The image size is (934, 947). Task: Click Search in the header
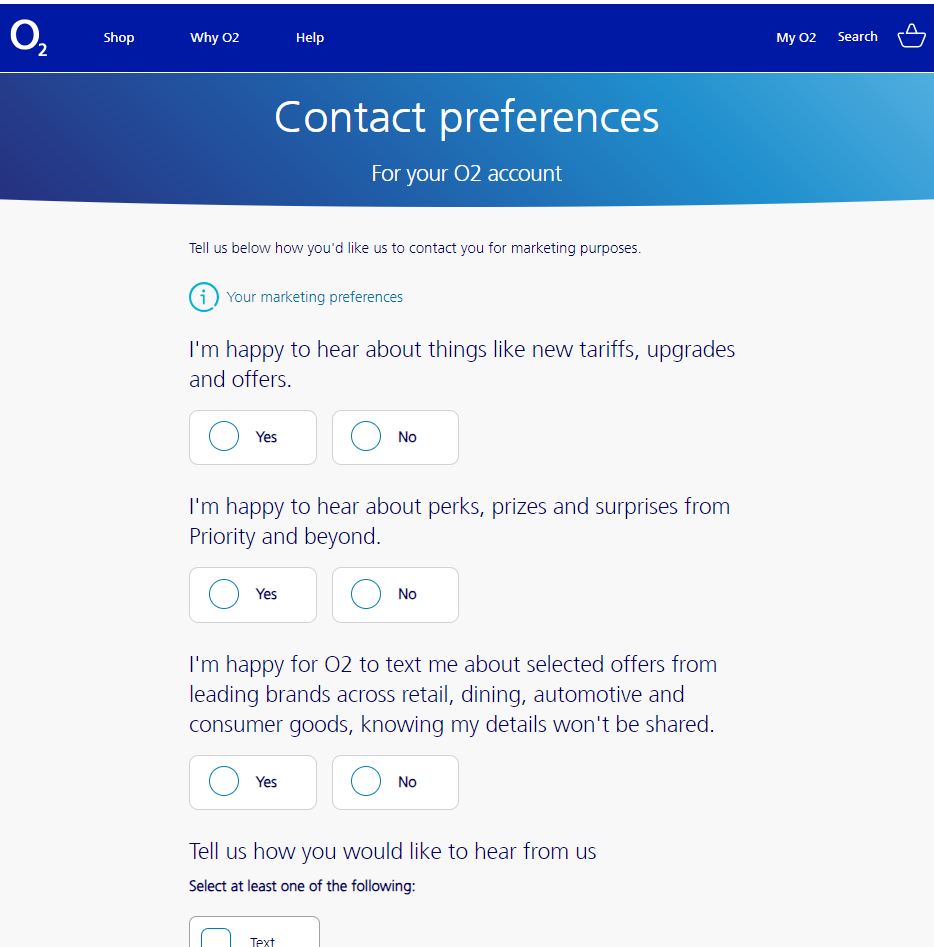tap(857, 36)
